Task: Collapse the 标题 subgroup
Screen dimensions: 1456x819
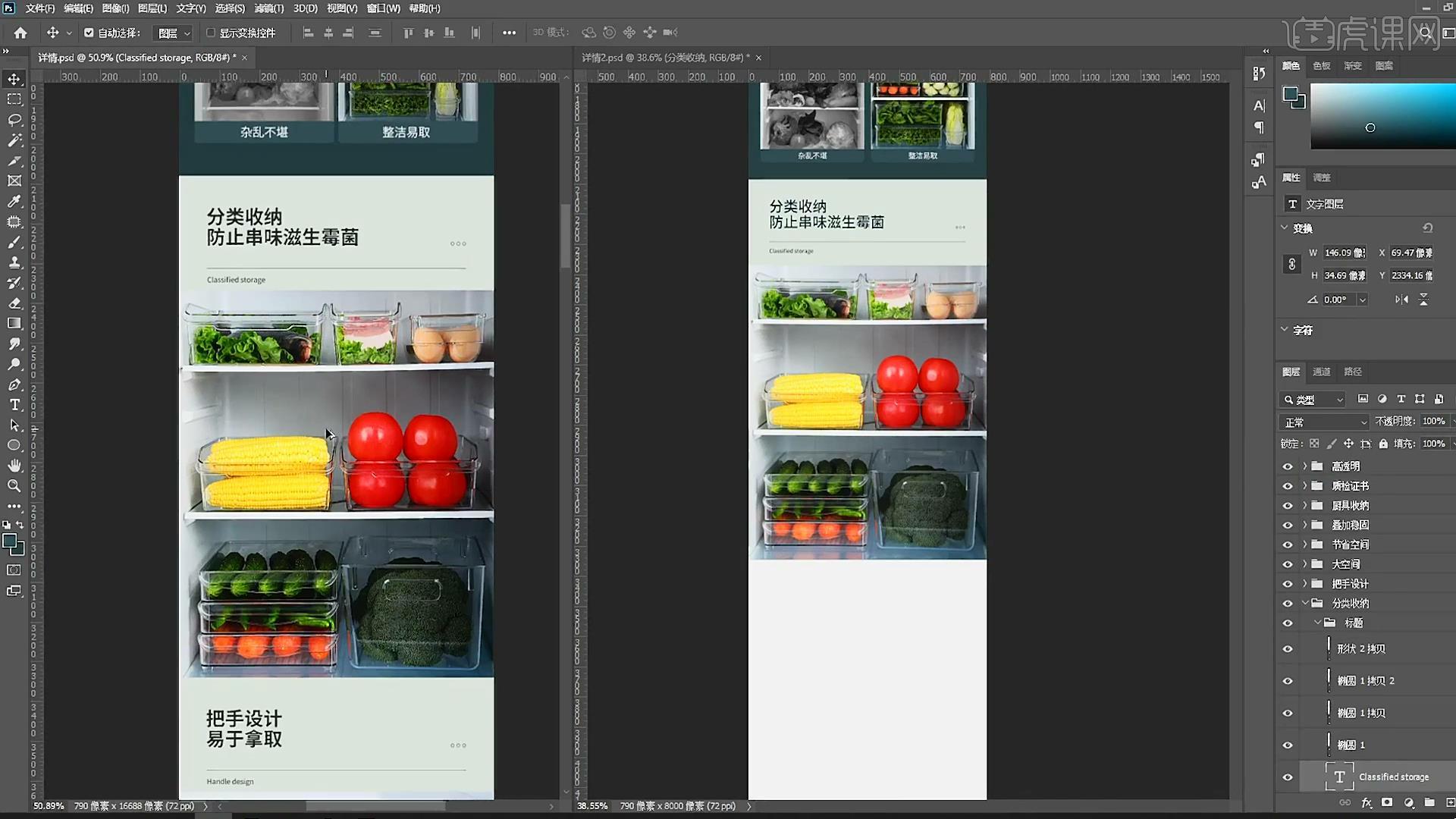Action: point(1317,623)
